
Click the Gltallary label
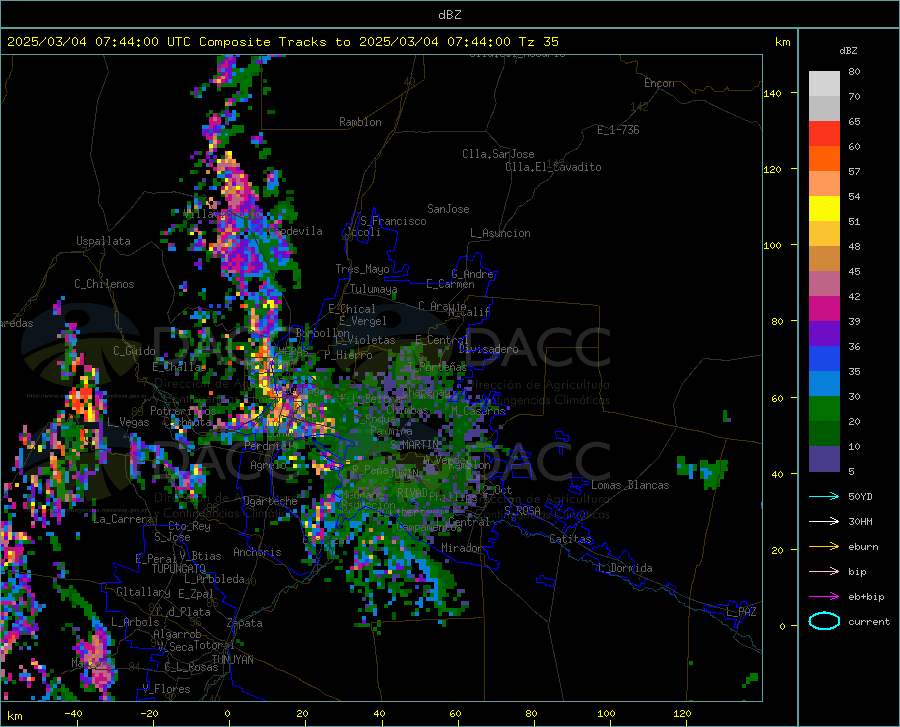click(x=143, y=592)
